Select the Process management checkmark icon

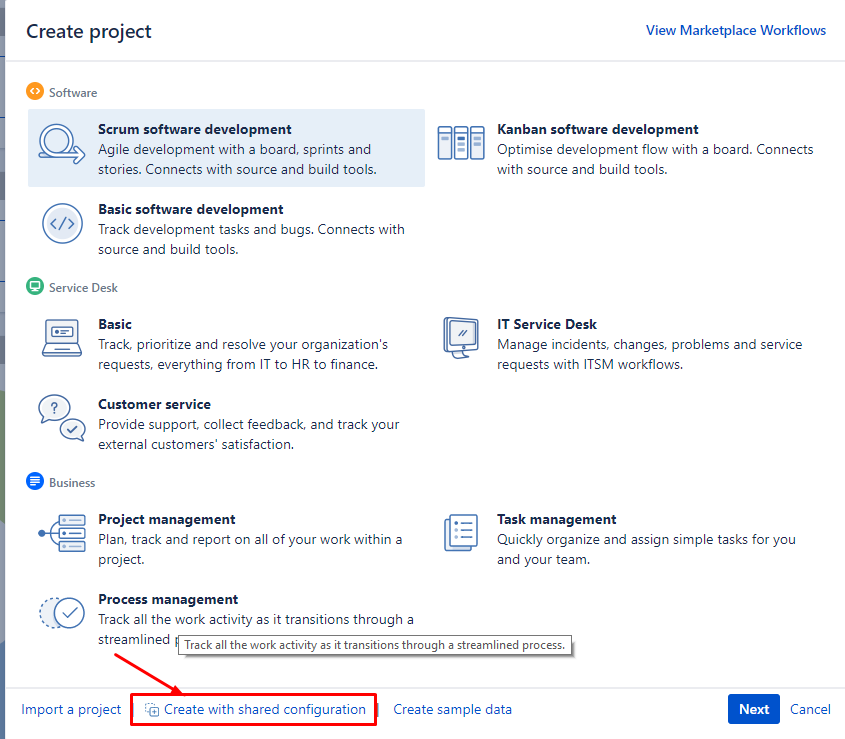pos(61,613)
